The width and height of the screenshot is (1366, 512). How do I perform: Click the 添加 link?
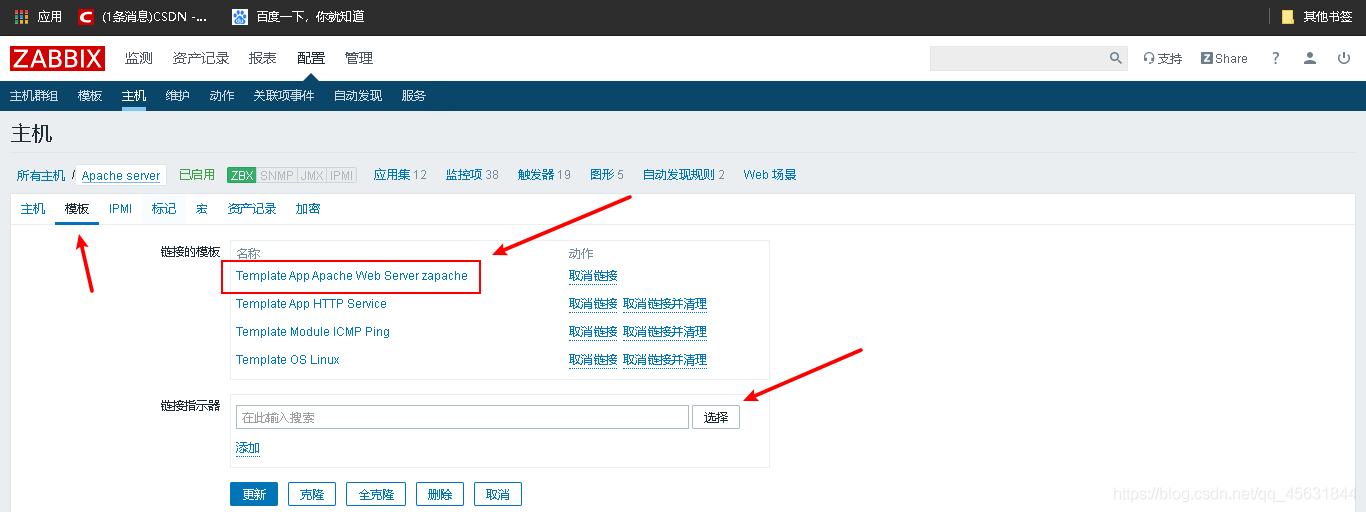tap(248, 448)
